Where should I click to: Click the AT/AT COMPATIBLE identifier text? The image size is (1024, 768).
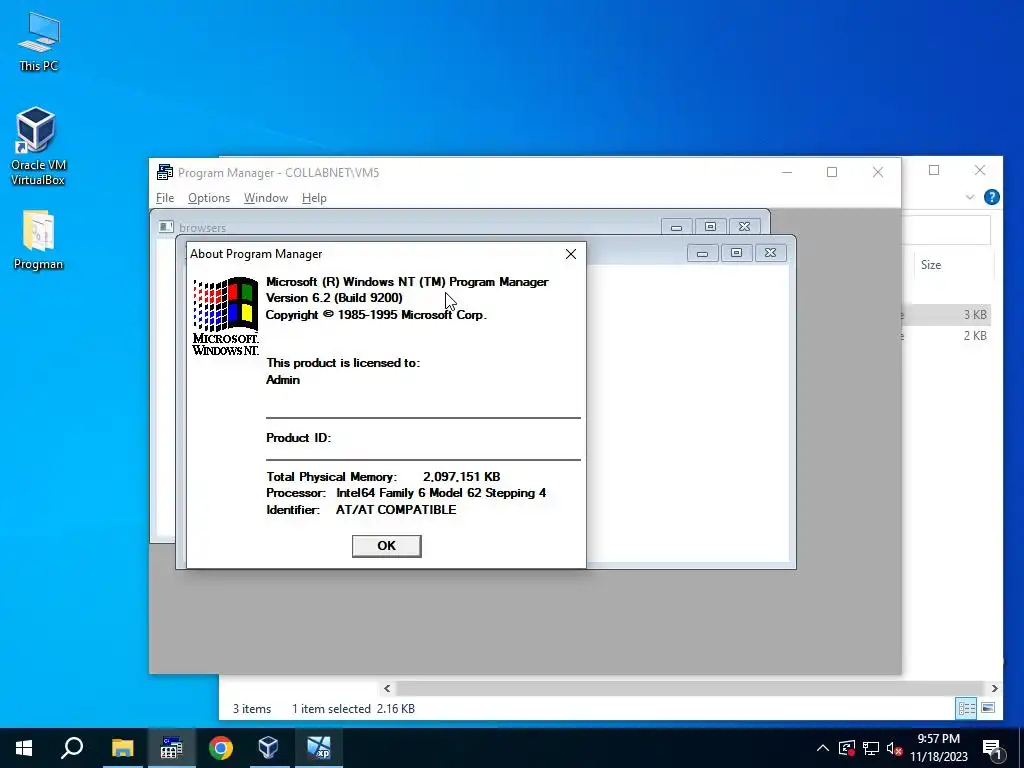[x=396, y=510]
